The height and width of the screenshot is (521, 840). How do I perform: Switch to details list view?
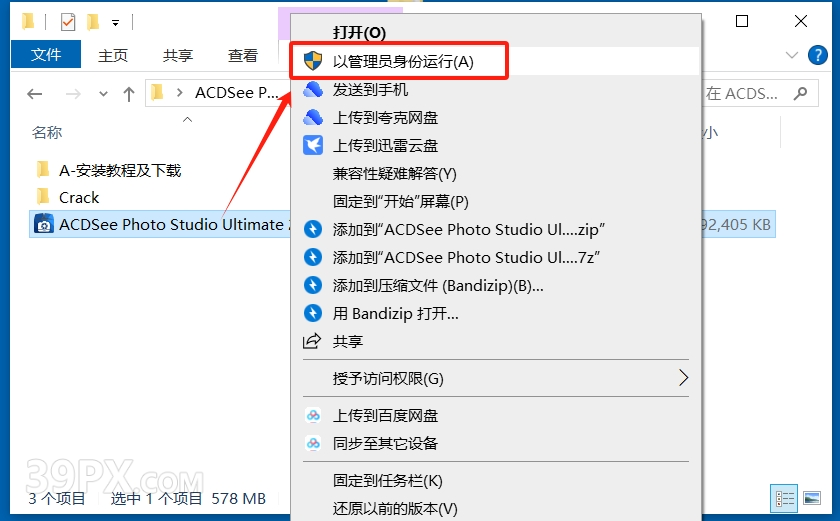[x=785, y=499]
